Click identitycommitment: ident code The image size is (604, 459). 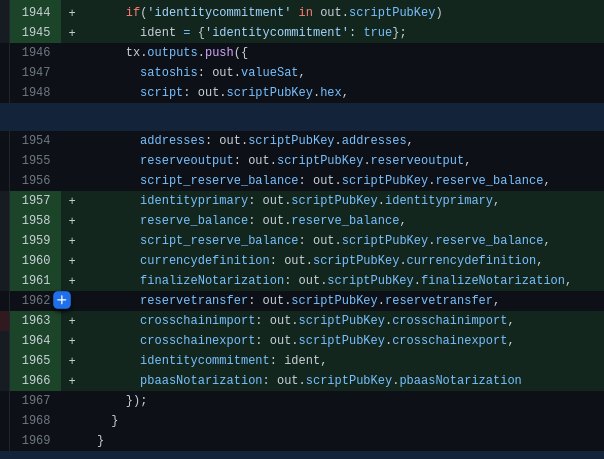233,360
